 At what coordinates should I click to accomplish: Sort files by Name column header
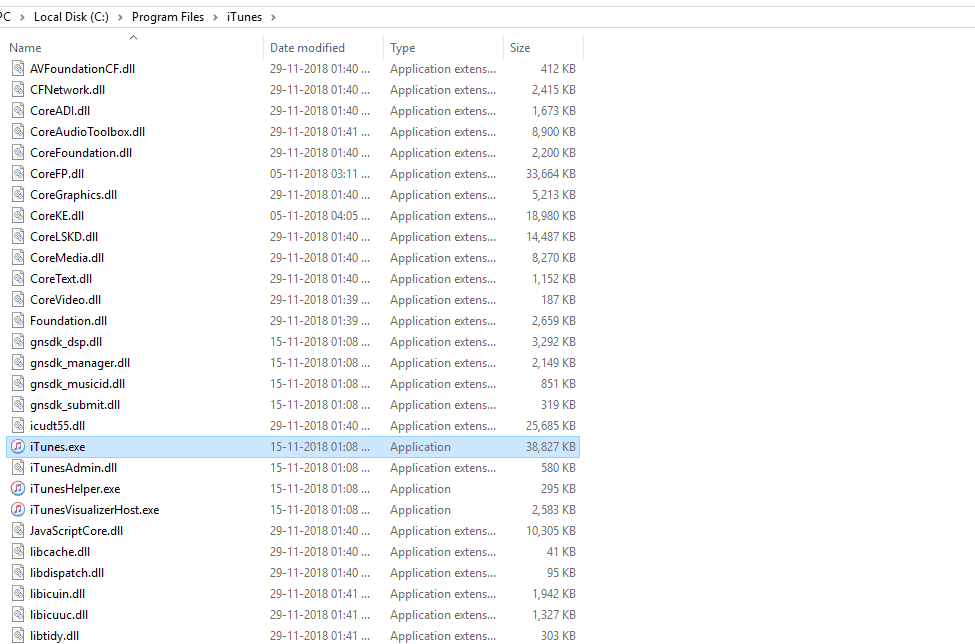(134, 47)
